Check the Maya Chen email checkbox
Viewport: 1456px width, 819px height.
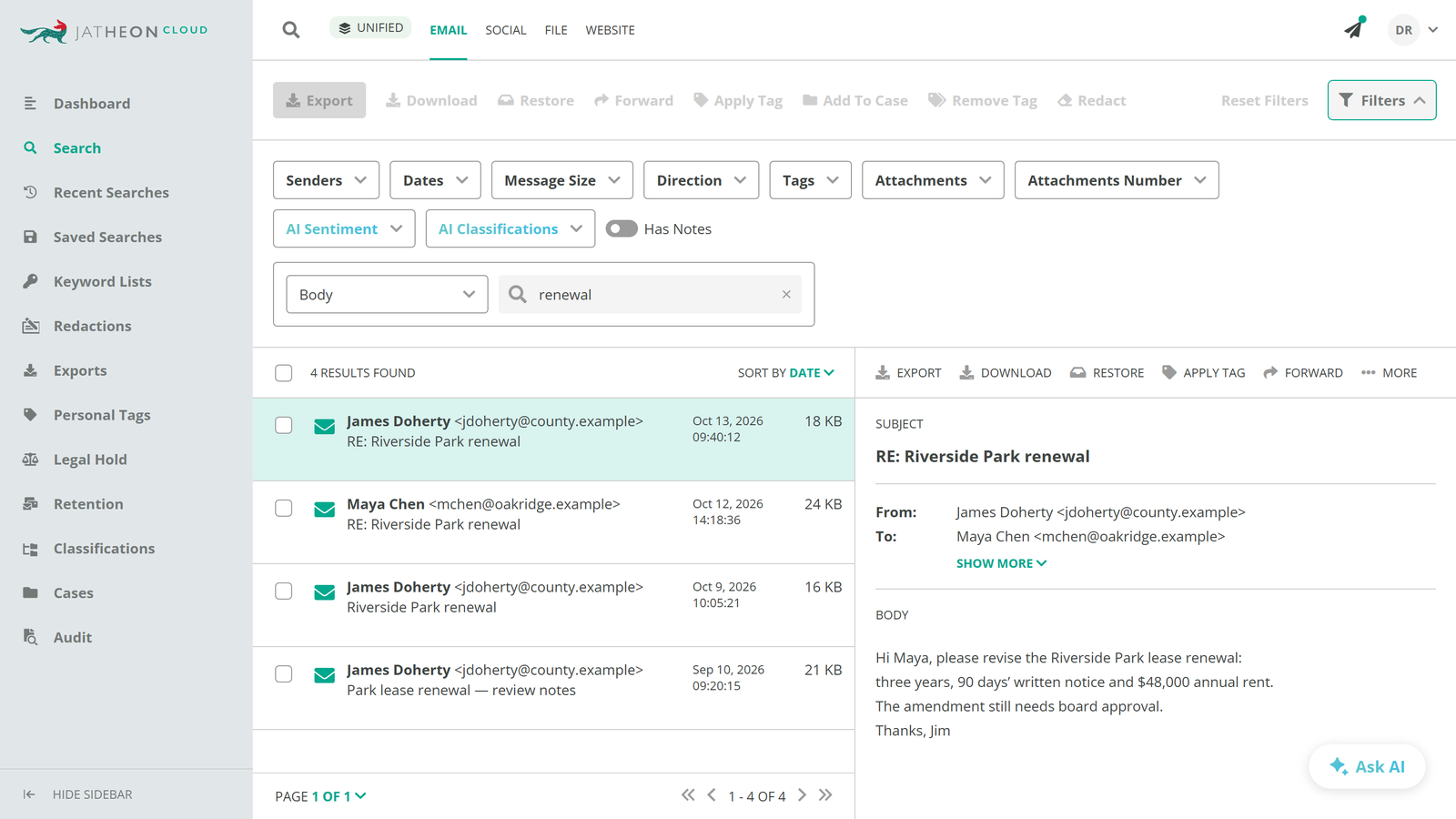(x=284, y=509)
